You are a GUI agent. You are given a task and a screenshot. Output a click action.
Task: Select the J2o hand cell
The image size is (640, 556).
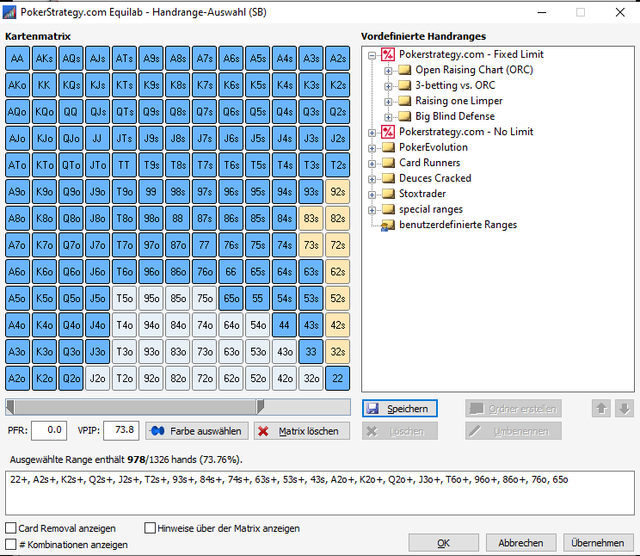[98, 378]
